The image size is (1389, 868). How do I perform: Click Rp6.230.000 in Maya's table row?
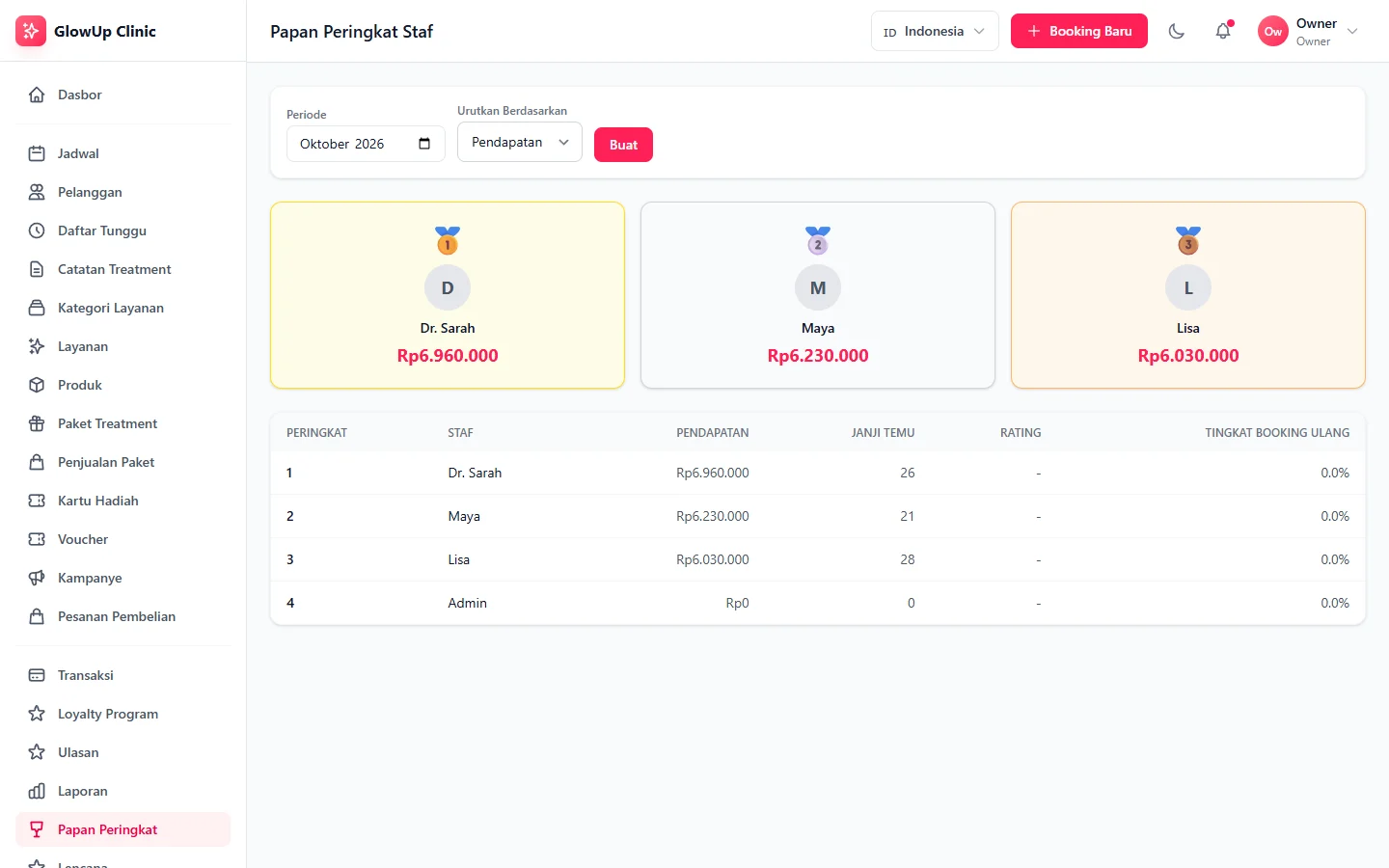coord(713,516)
